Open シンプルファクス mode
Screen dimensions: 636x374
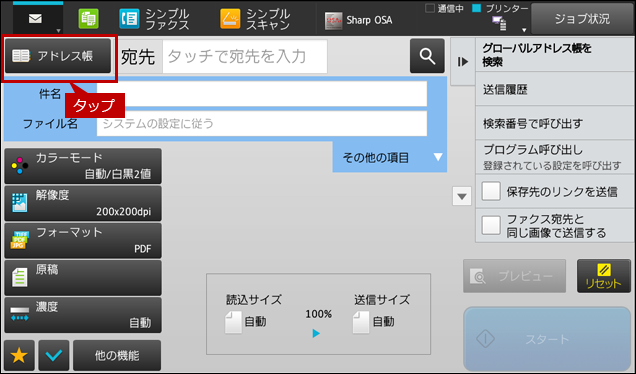(154, 19)
